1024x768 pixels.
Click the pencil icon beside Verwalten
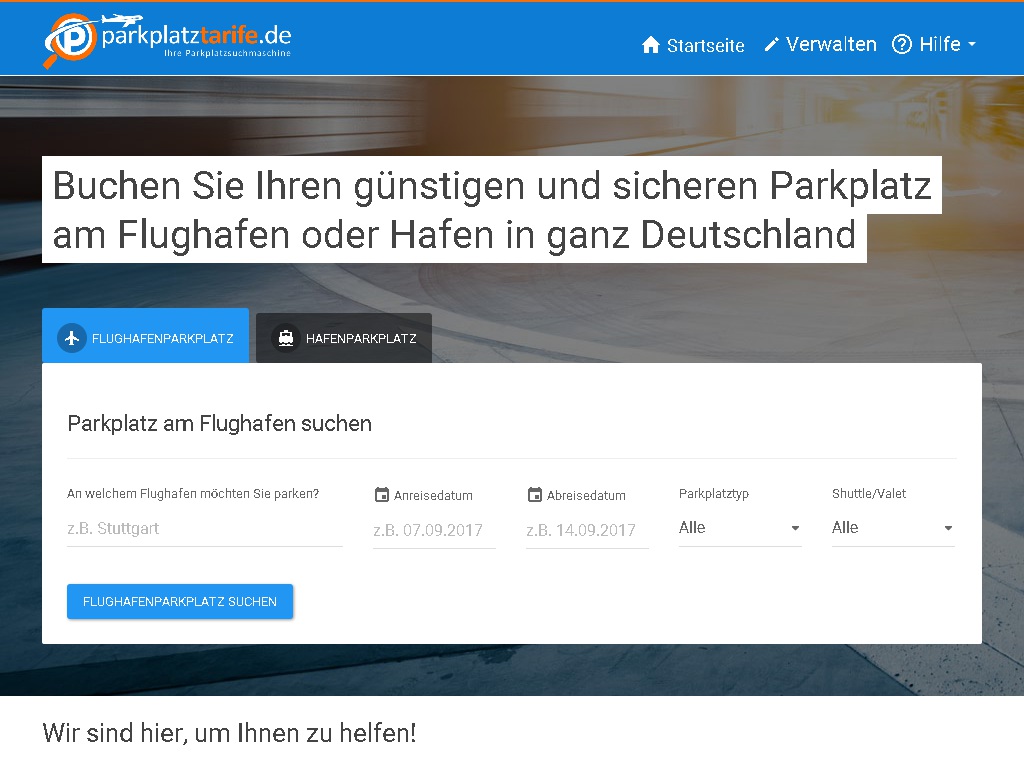[771, 45]
